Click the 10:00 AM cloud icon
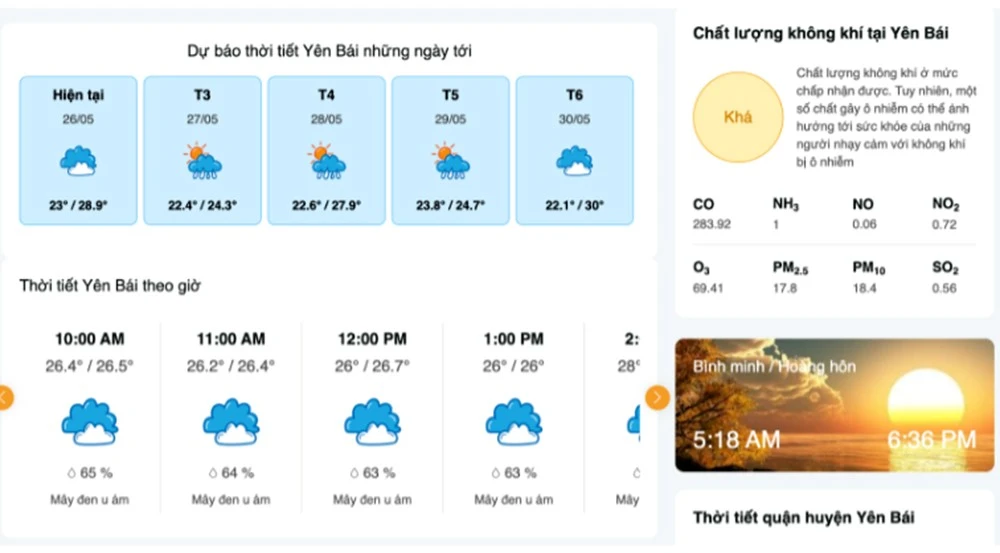Image resolution: width=1000 pixels, height=553 pixels. [90, 421]
